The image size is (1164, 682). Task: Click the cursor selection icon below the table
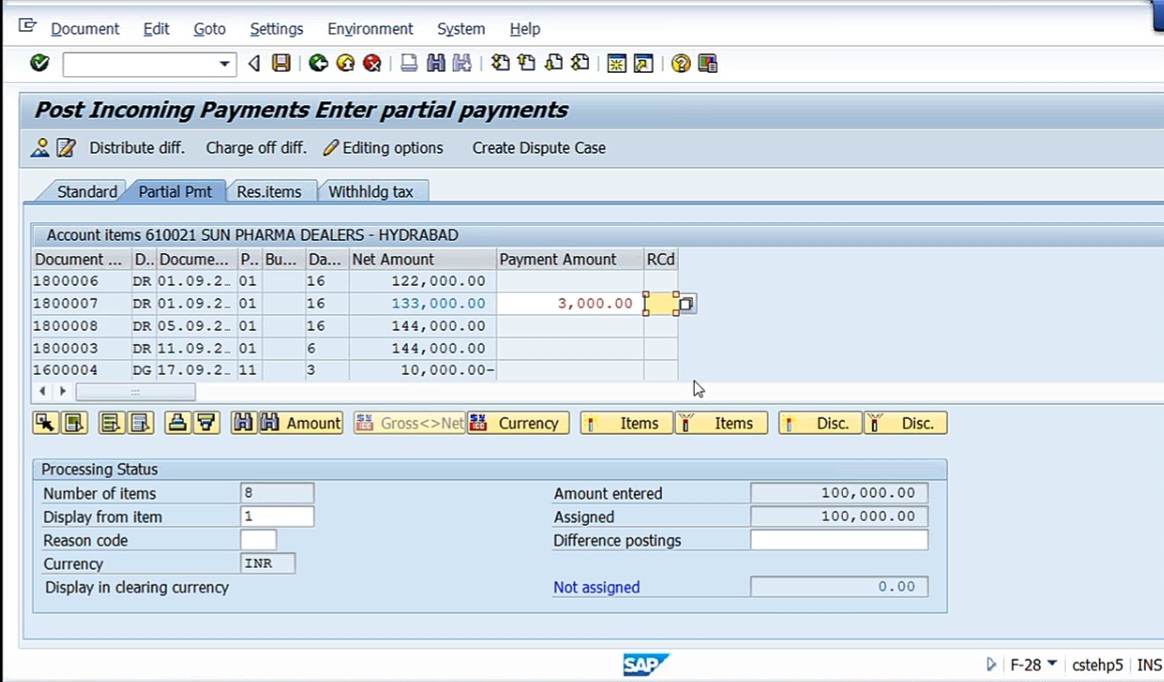pyautogui.click(x=46, y=423)
